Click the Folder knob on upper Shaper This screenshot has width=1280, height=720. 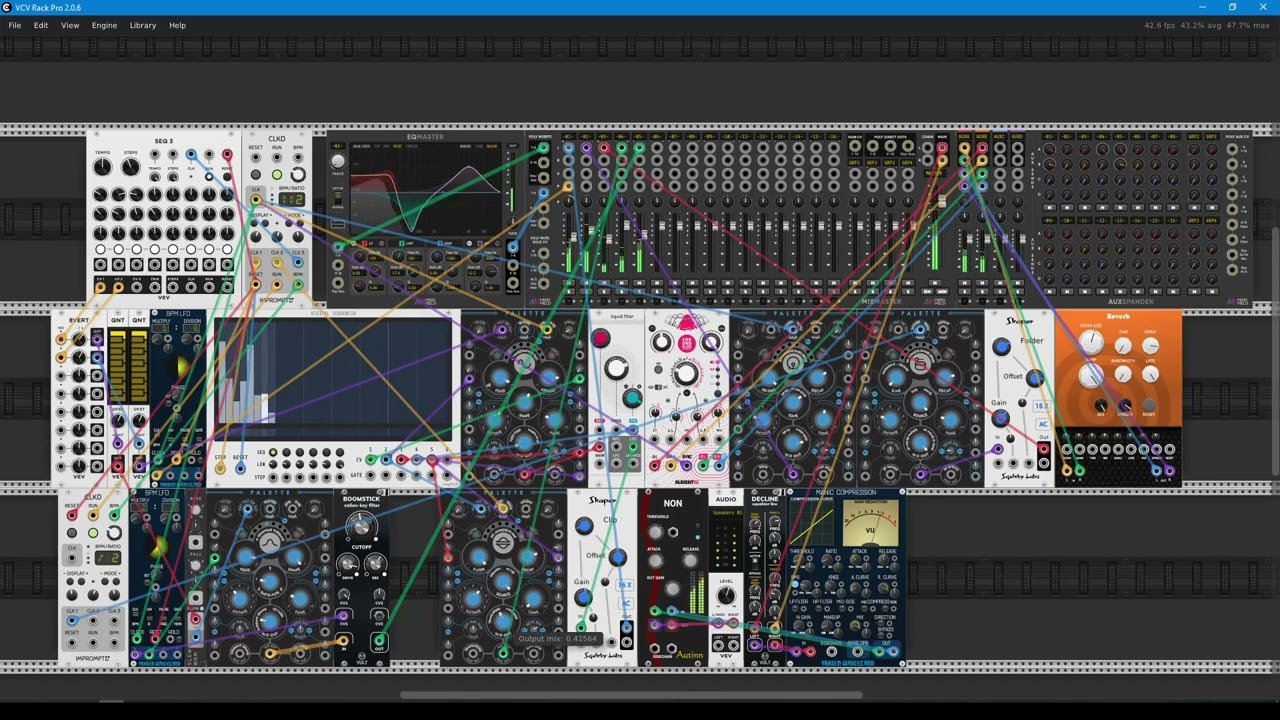pyautogui.click(x=1001, y=347)
